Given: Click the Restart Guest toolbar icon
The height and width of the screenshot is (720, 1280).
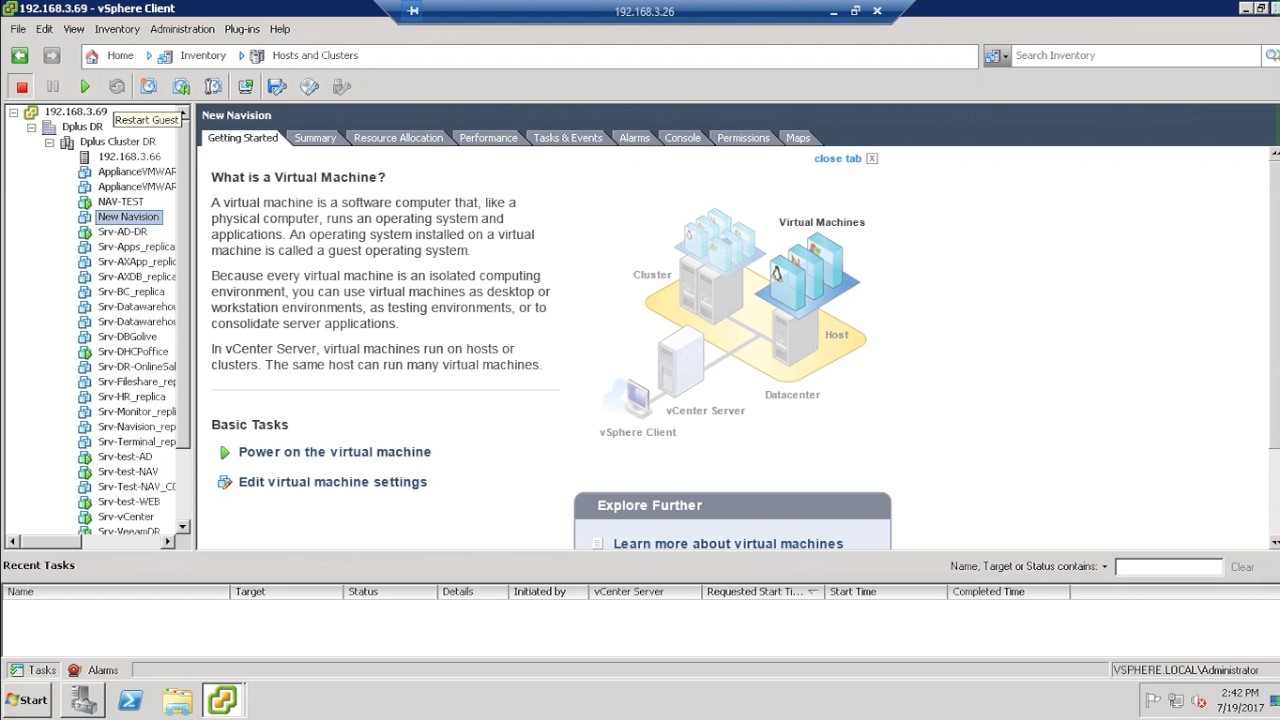Looking at the screenshot, I should [x=117, y=87].
